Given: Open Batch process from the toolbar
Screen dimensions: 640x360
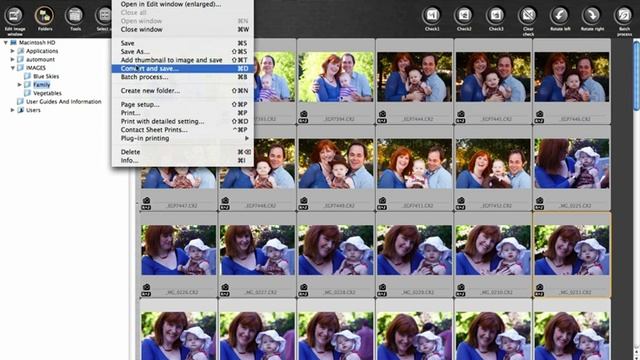Looking at the screenshot, I should point(624,16).
